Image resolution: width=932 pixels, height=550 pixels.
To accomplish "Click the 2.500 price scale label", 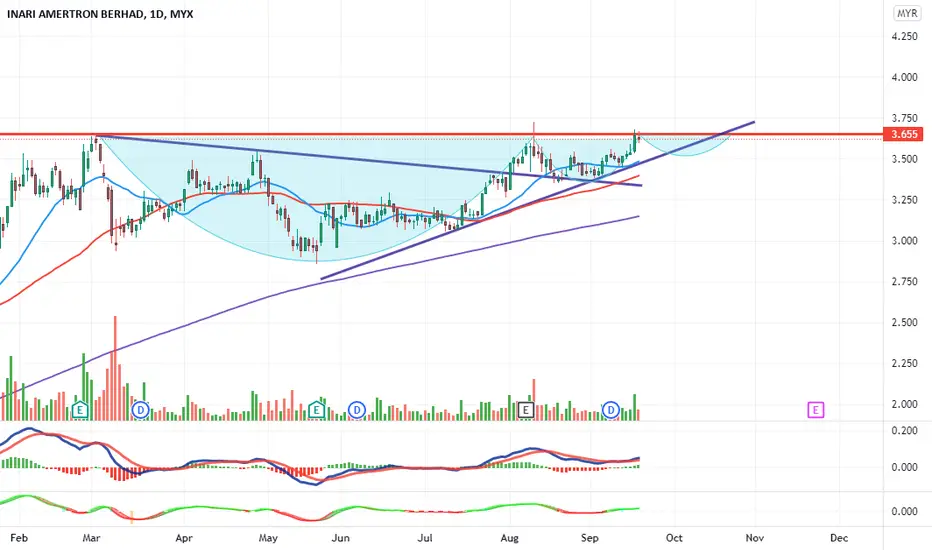I will [904, 322].
